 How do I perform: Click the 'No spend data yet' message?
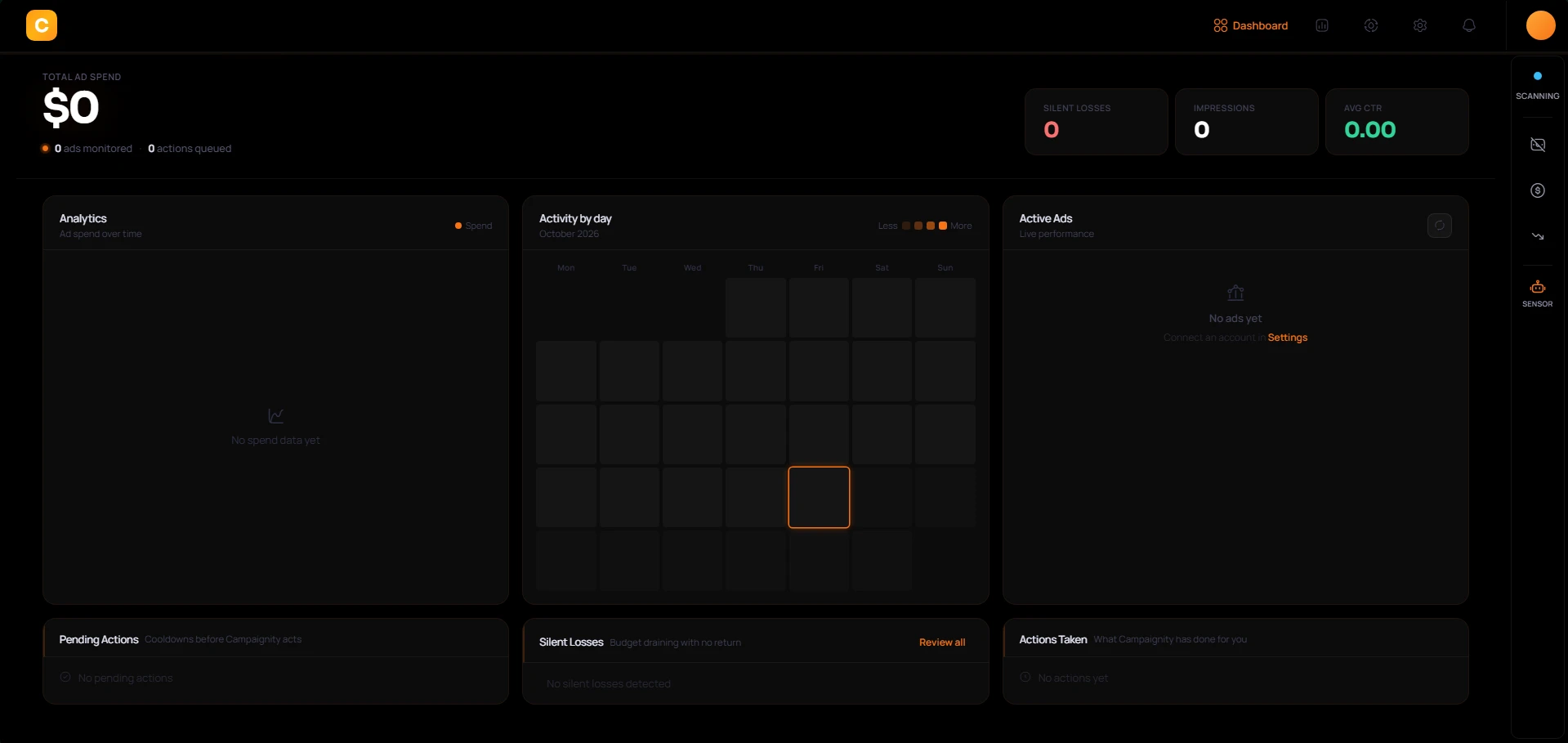pos(276,441)
